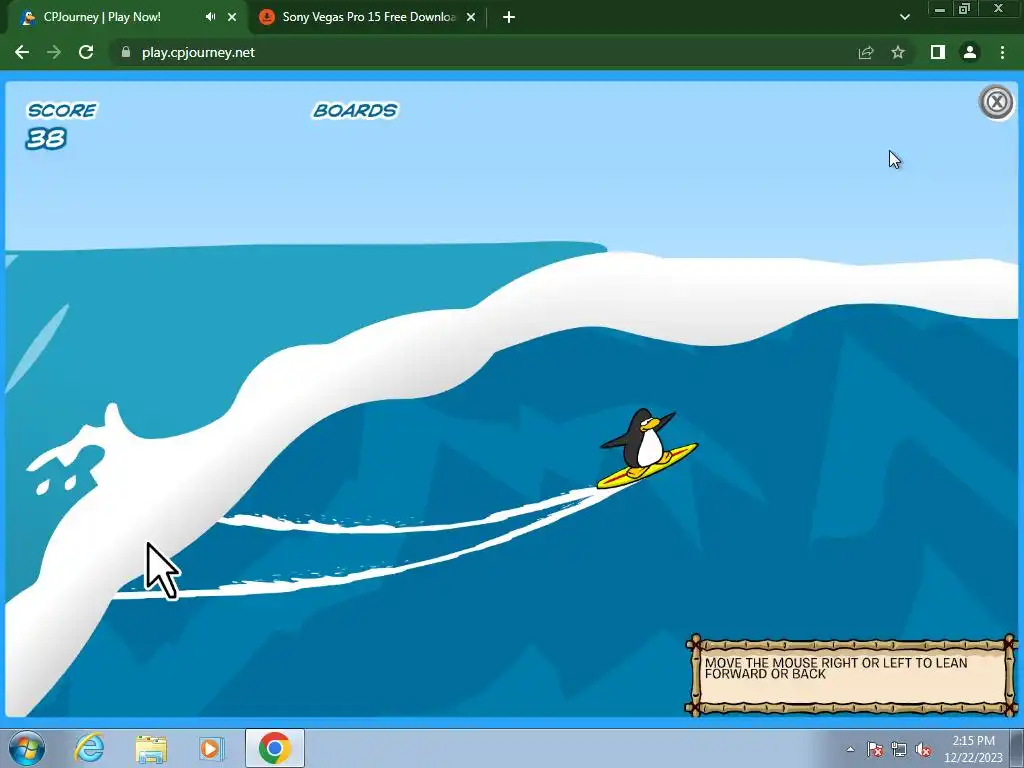Close the surfing game with the X button
Image resolution: width=1024 pixels, height=768 pixels.
click(997, 102)
